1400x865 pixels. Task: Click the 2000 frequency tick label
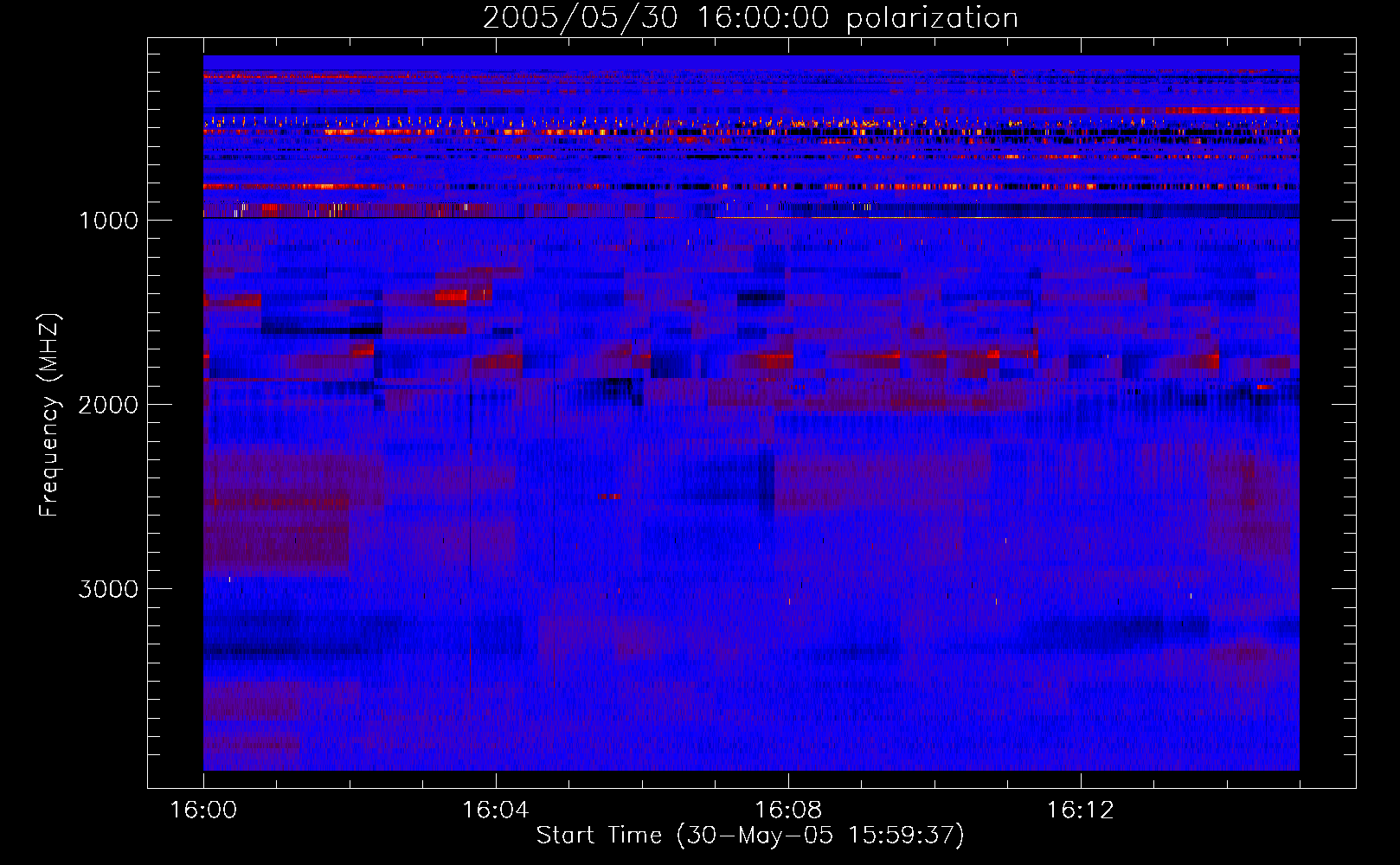108,405
